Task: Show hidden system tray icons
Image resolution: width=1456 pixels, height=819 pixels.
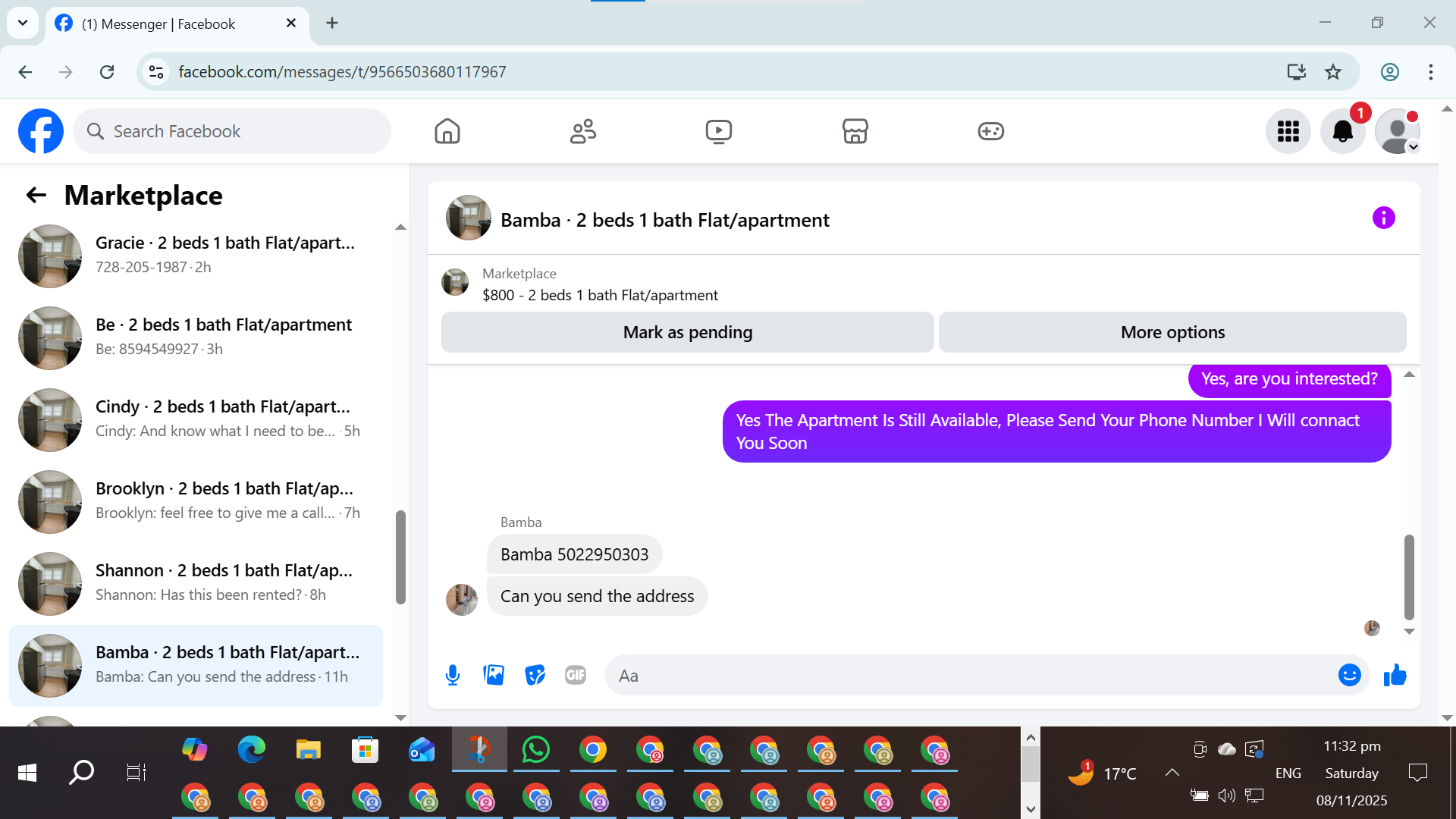Action: click(1172, 773)
